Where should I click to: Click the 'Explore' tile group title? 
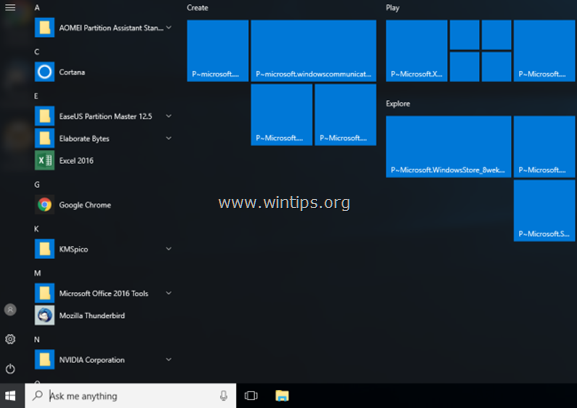[x=398, y=103]
